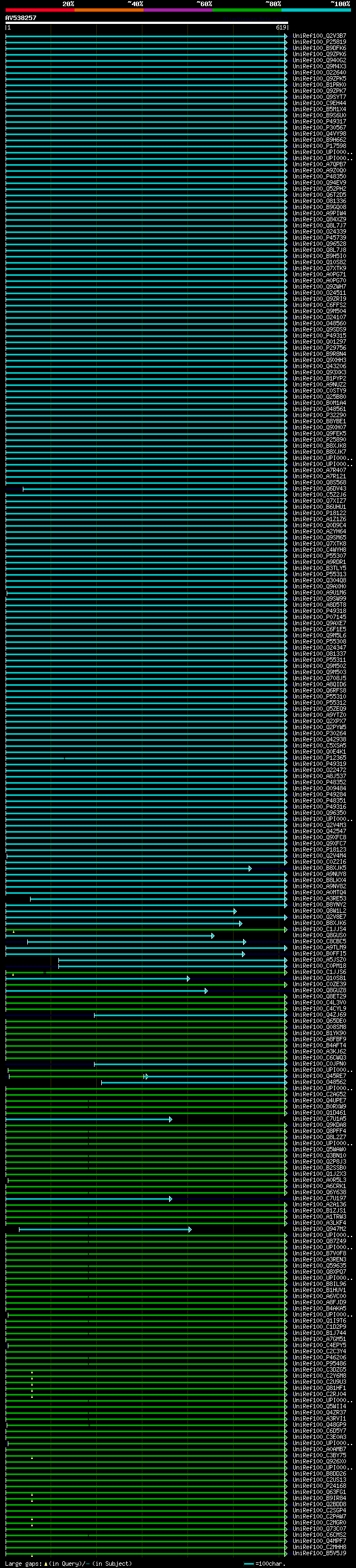356x1568 pixels.
Task: Click the UniRef100_Q6T2D5 label
Action: point(319,195)
